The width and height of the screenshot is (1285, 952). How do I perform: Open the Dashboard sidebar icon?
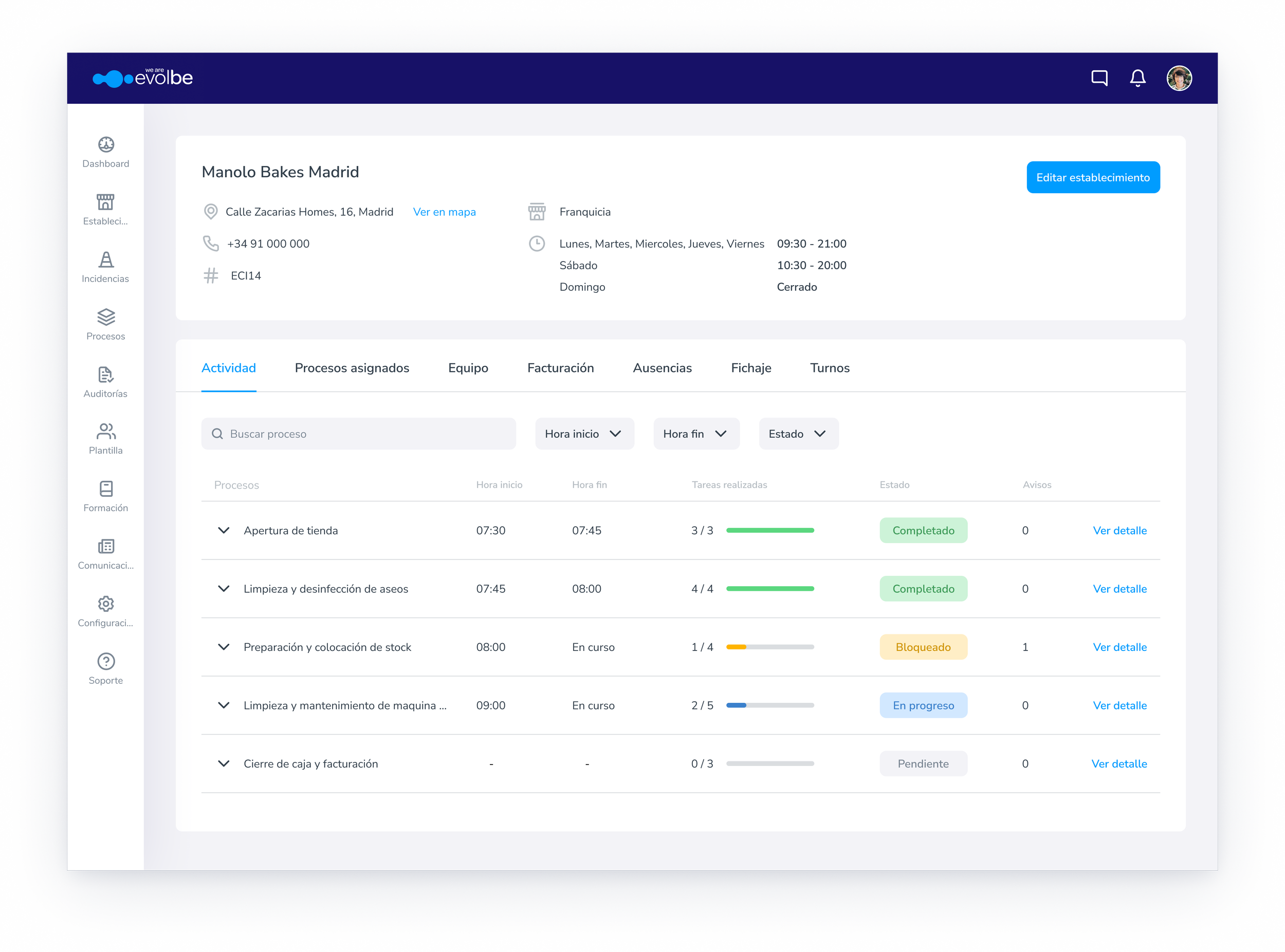(106, 144)
